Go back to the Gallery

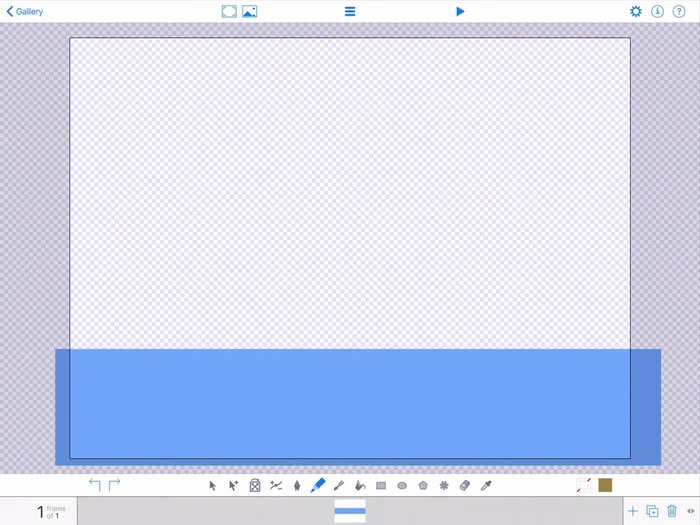[x=25, y=12]
